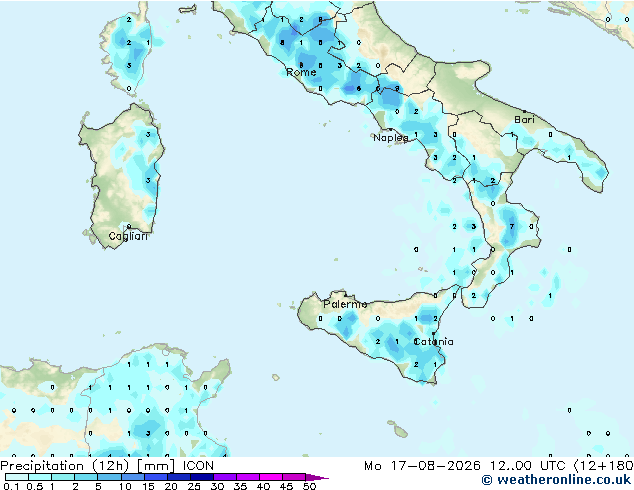Select the 25–30 mm navy legend swatch
Screen dimensions: 634x490
(x=201, y=477)
